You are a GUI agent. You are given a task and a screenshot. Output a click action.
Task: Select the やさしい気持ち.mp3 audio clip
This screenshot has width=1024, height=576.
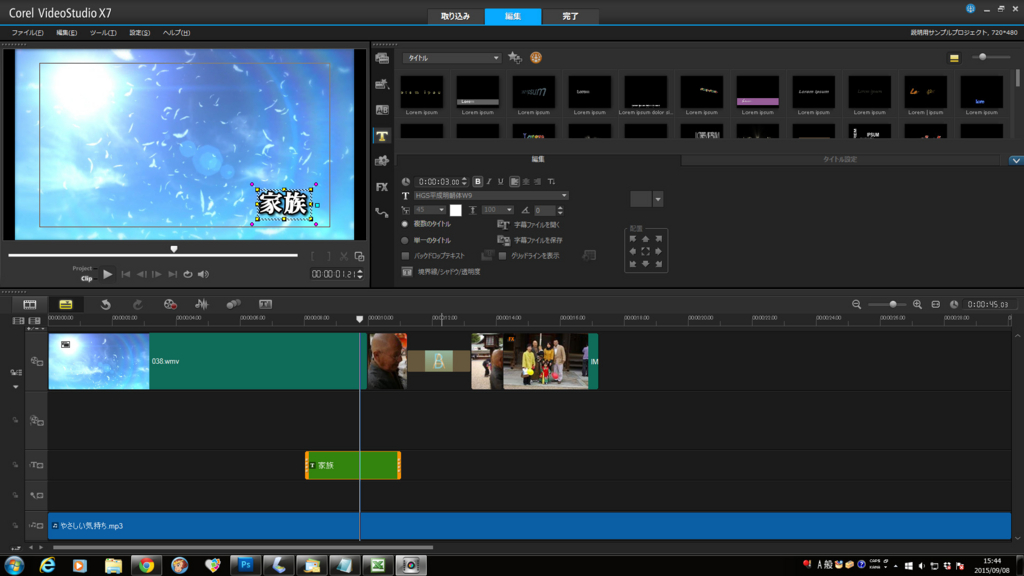pos(530,526)
